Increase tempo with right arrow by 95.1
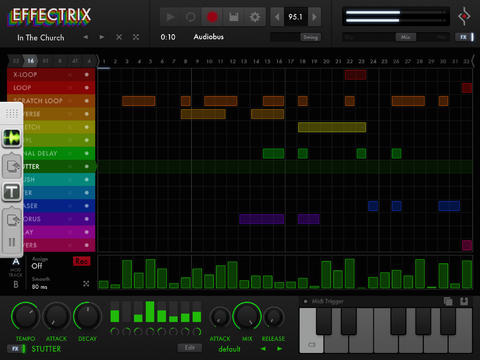 point(314,17)
